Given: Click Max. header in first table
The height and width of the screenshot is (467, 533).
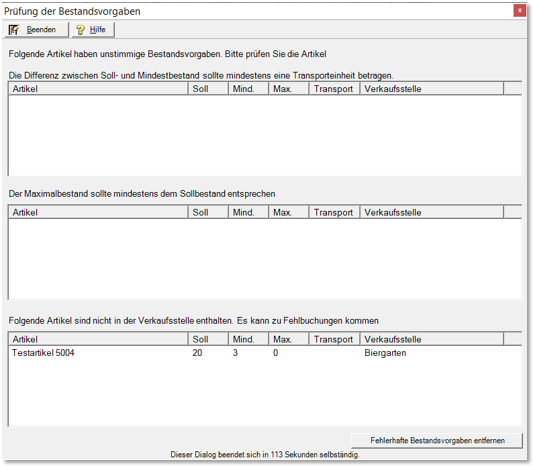Looking at the screenshot, I should click(x=289, y=89).
